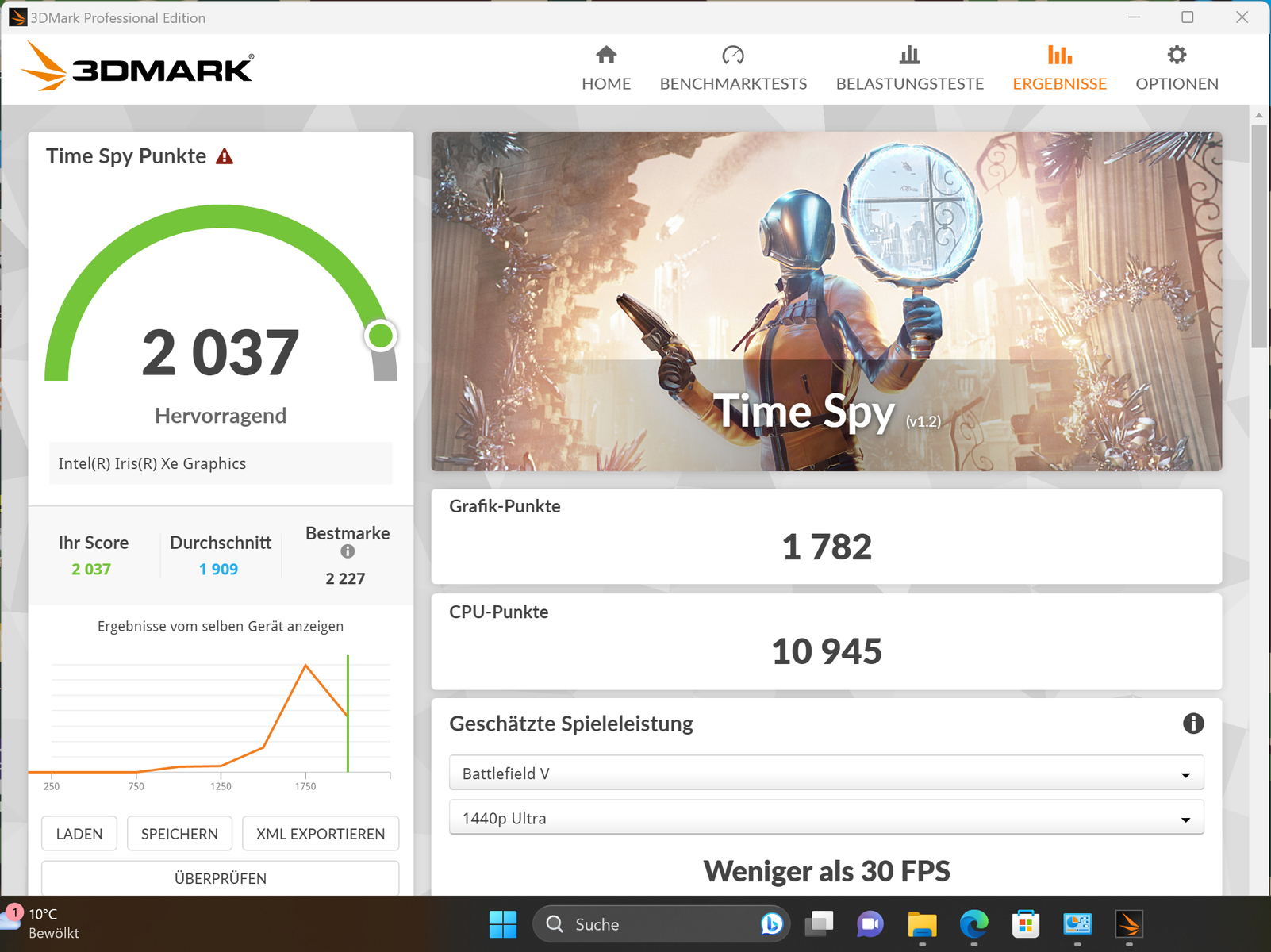Click the scrollbar up arrow
The width and height of the screenshot is (1271, 952).
(x=1259, y=115)
